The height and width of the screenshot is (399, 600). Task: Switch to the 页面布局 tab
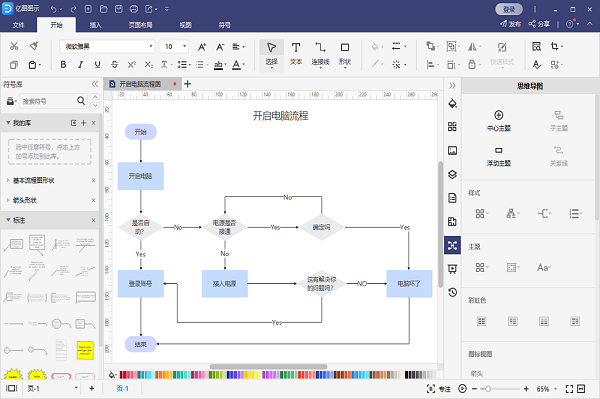tap(140, 25)
